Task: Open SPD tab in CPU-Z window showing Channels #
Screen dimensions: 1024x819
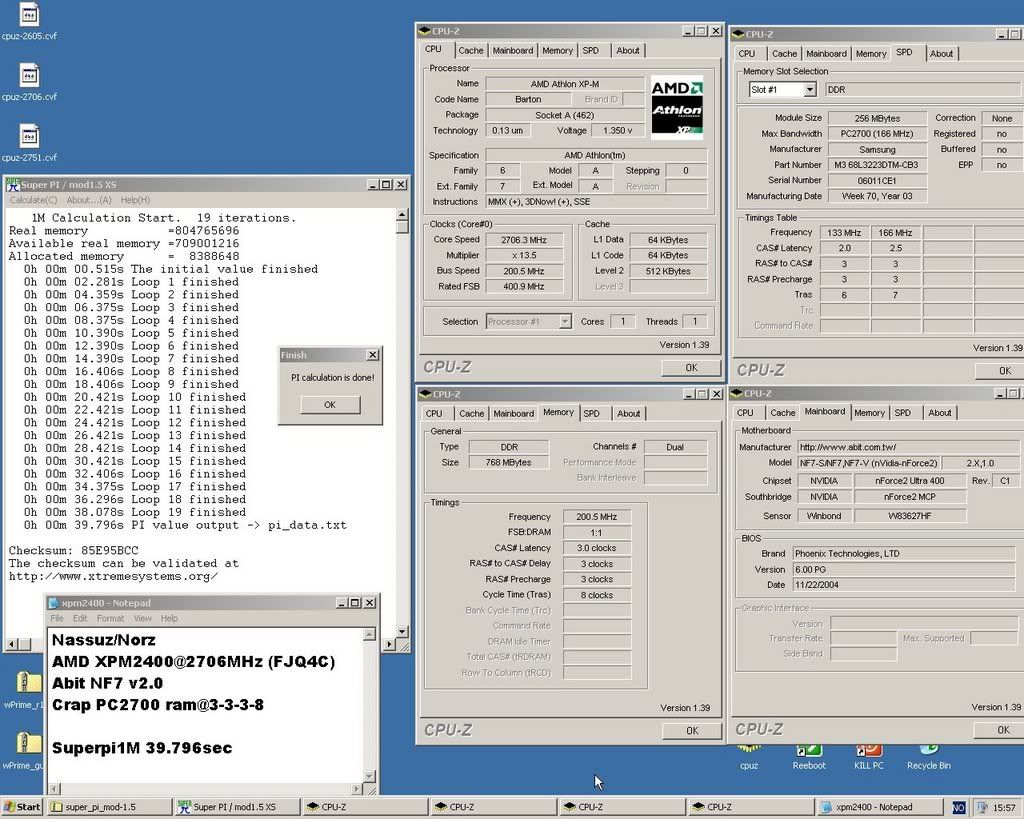Action: click(592, 413)
